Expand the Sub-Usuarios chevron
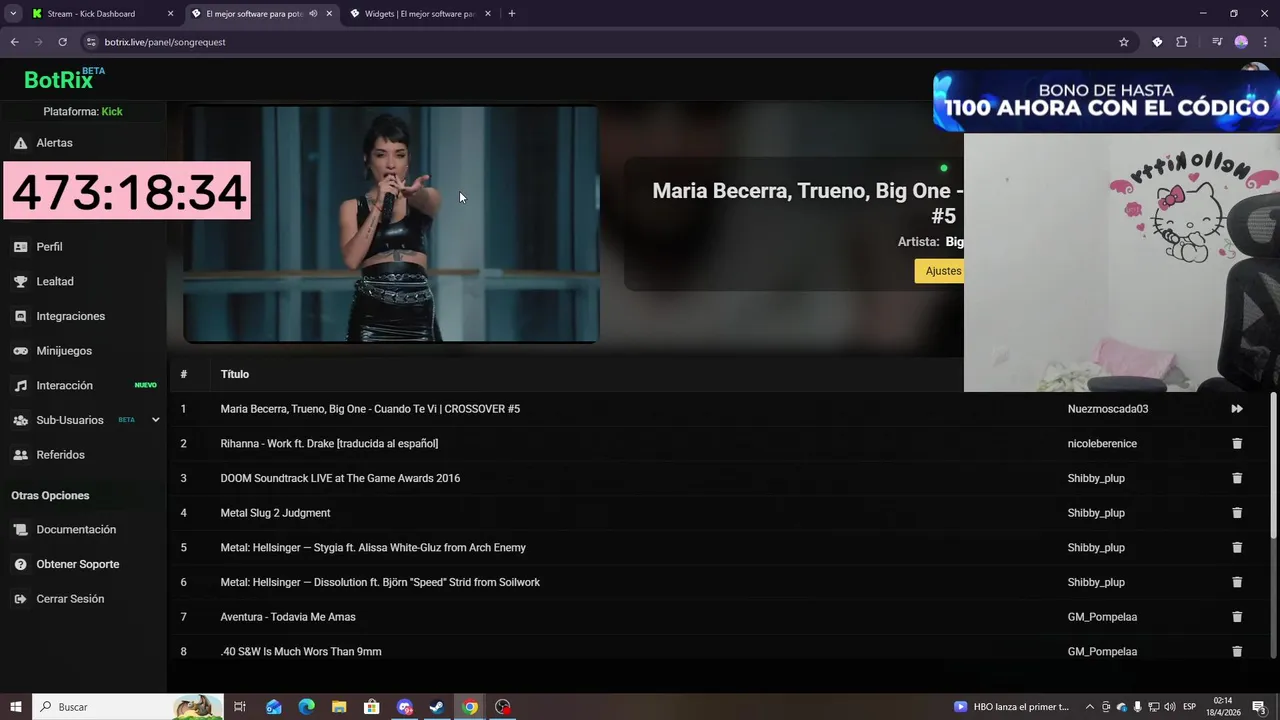This screenshot has height=720, width=1280. pyautogui.click(x=155, y=420)
